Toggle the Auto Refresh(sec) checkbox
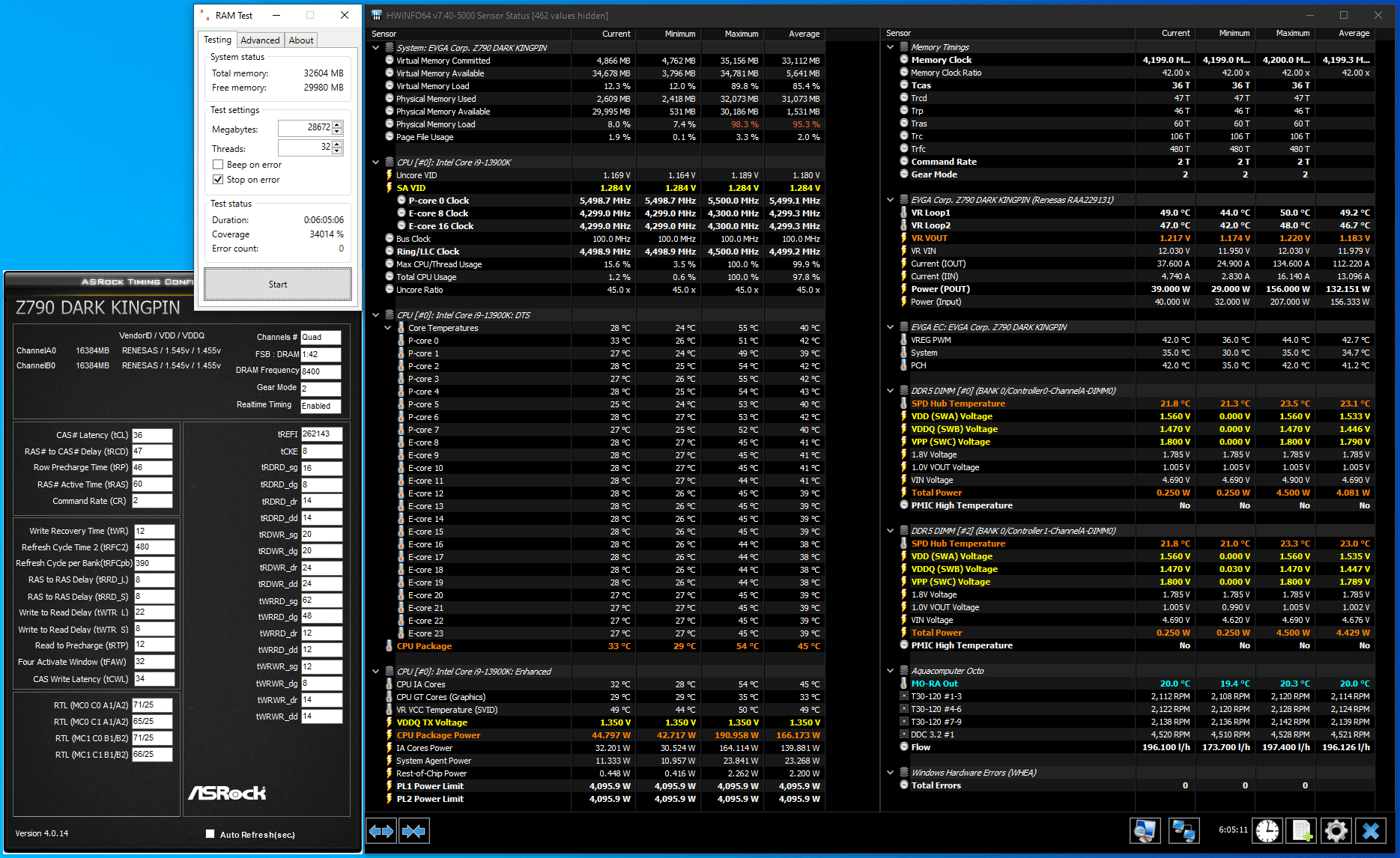The image size is (1400, 858). (210, 834)
